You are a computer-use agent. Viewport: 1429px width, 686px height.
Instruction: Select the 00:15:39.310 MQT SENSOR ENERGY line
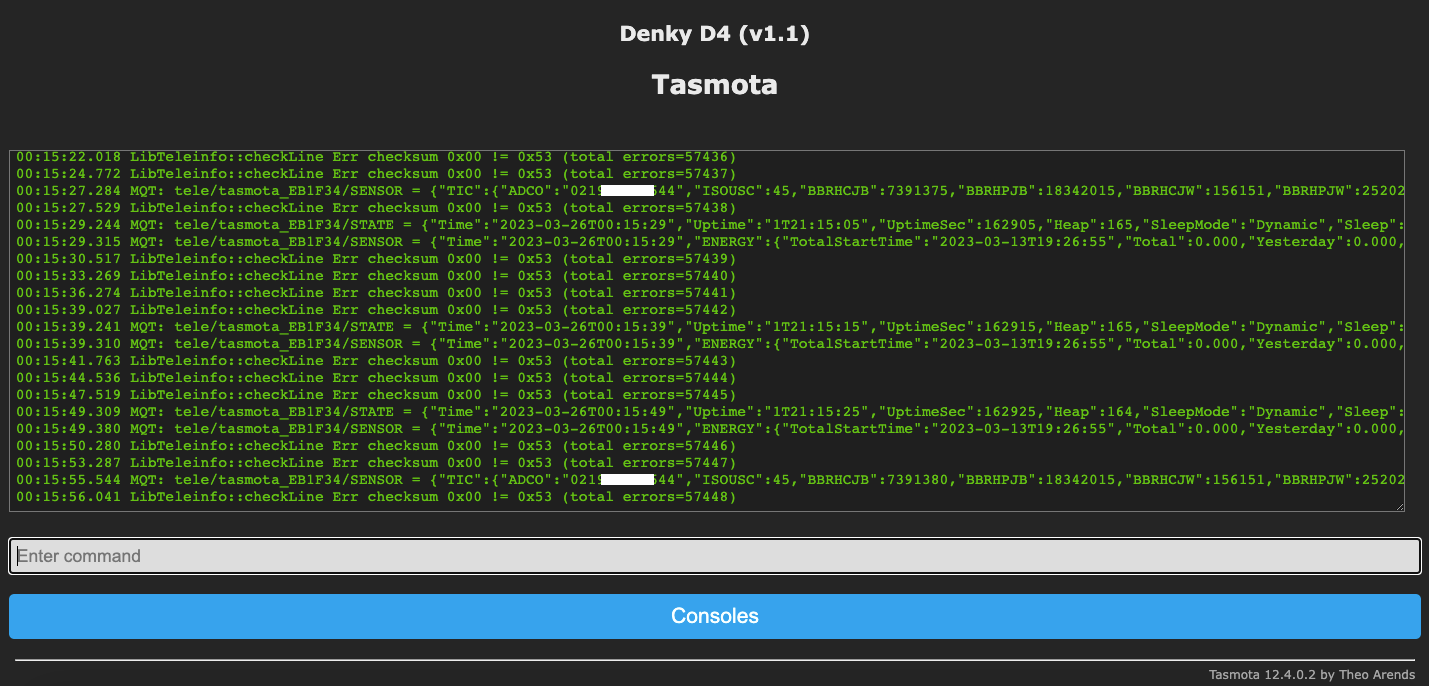[x=710, y=344]
